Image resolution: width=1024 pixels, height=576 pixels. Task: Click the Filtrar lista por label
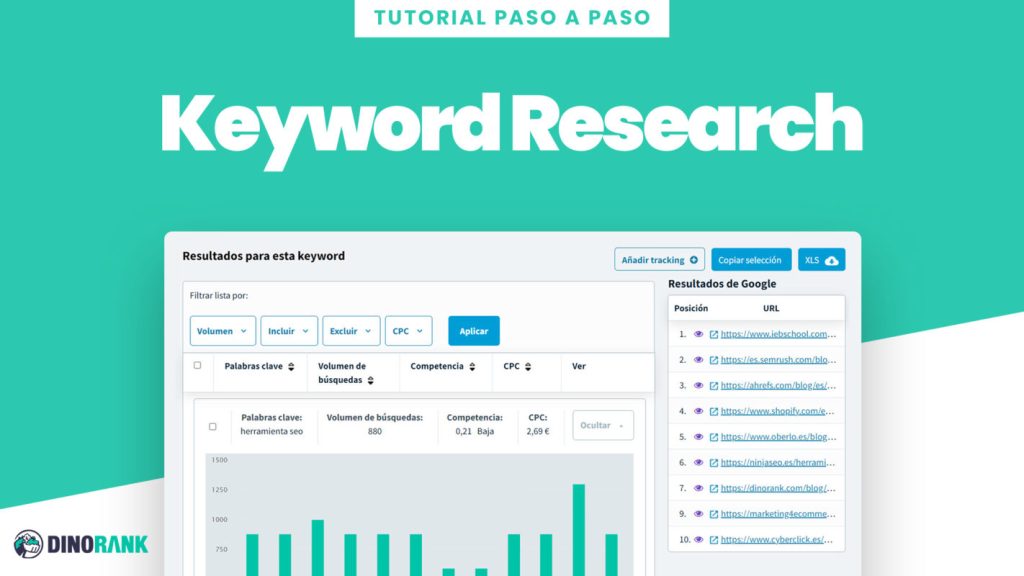click(219, 295)
